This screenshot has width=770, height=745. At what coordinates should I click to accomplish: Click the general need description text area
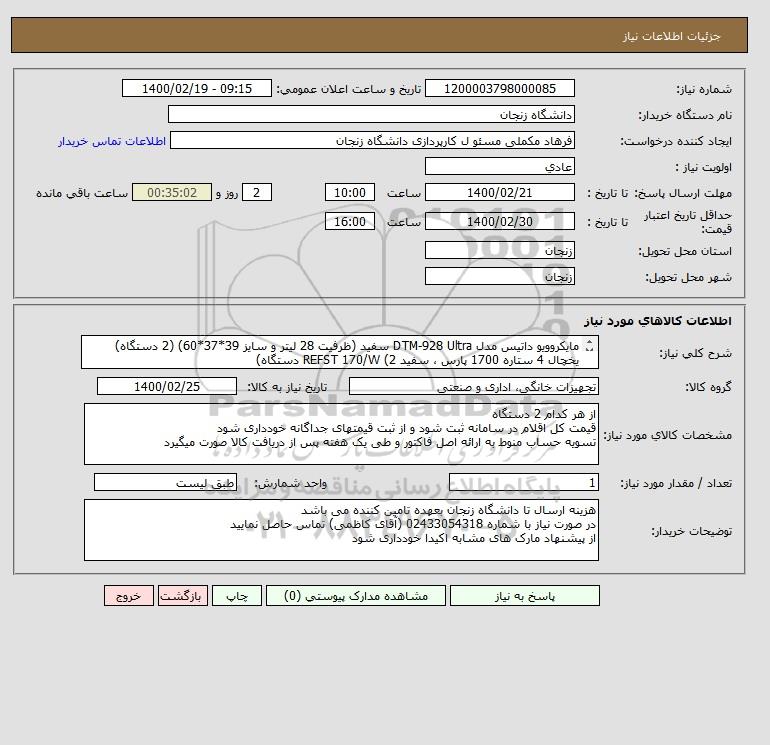[340, 352]
